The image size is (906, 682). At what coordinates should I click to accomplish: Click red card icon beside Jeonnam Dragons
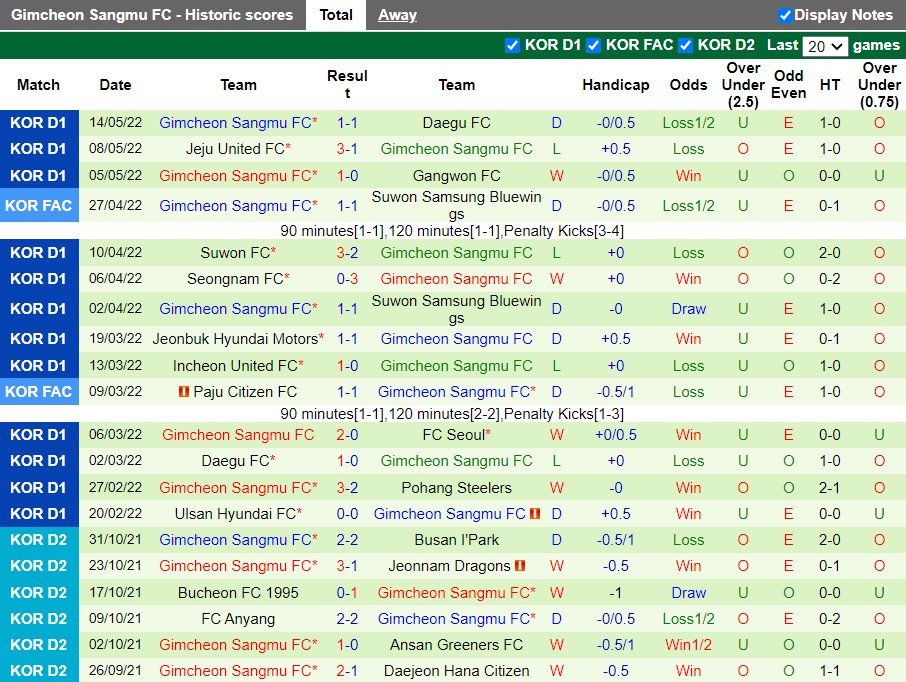(x=520, y=566)
